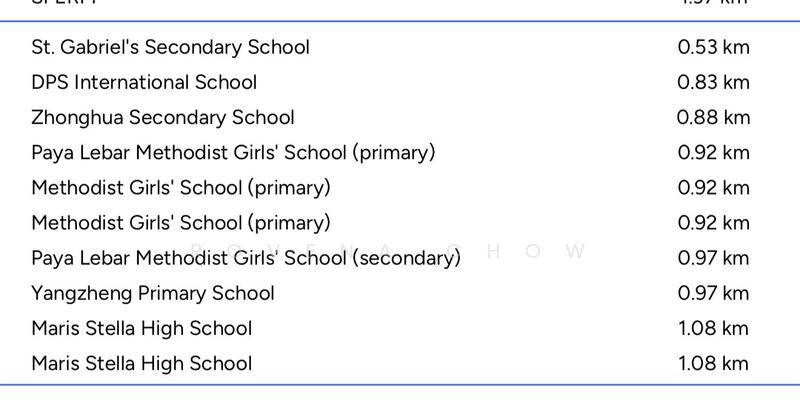
Task: Open the DPS International School listing
Action: [144, 82]
